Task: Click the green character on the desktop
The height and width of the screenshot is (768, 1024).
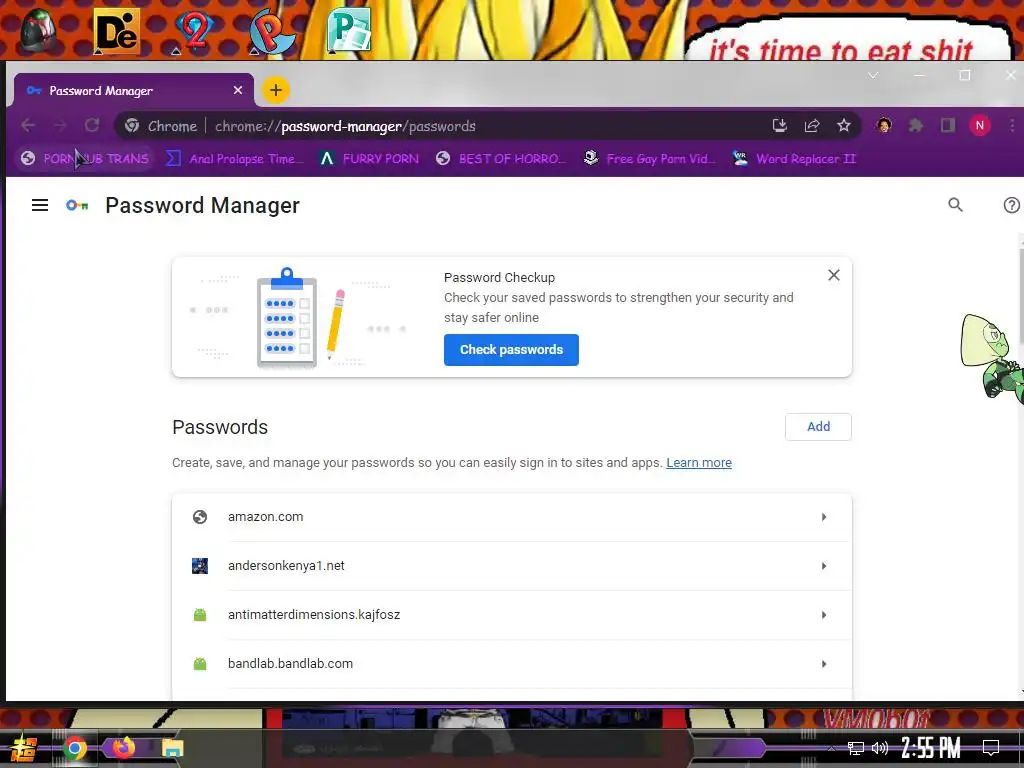Action: point(992,357)
